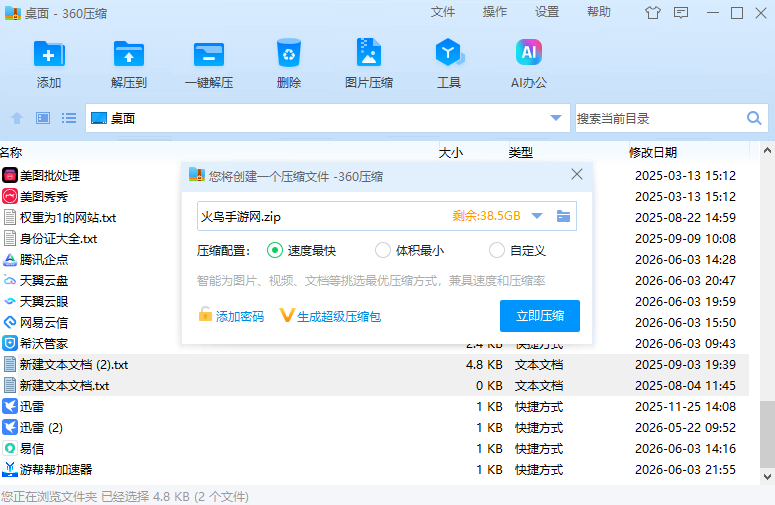Click the vertical scrollbar thumb in the file list
Viewport: 775px width, 505px height.
767,433
